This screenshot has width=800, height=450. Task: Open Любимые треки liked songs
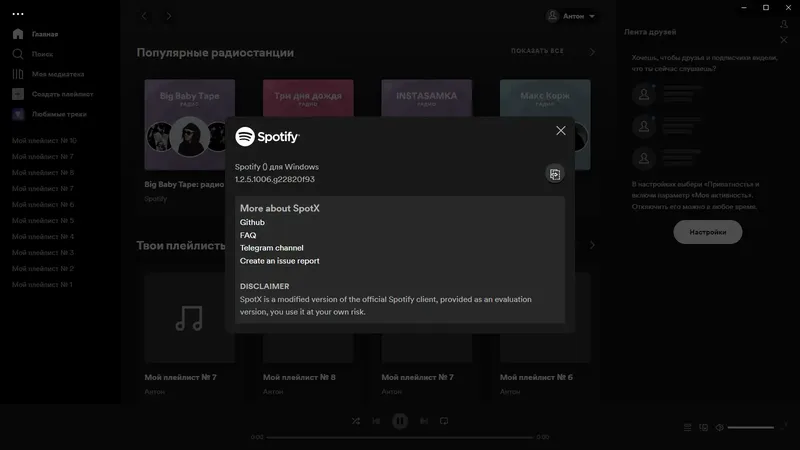click(49, 114)
